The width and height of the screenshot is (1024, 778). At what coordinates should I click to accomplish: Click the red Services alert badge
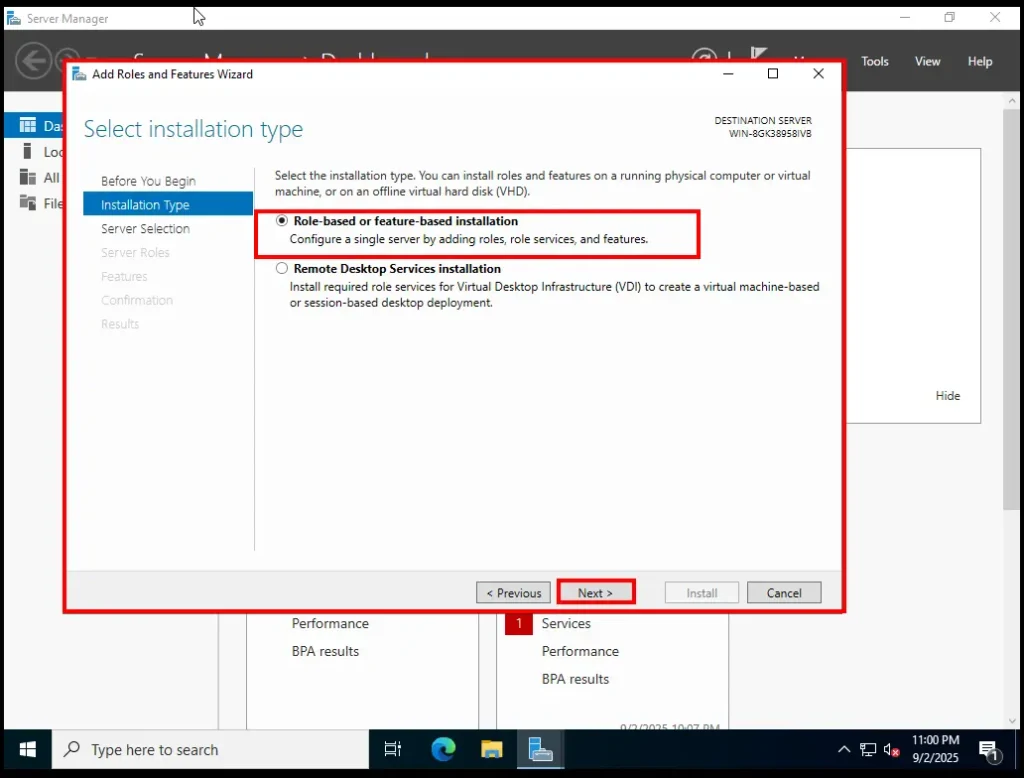point(519,623)
